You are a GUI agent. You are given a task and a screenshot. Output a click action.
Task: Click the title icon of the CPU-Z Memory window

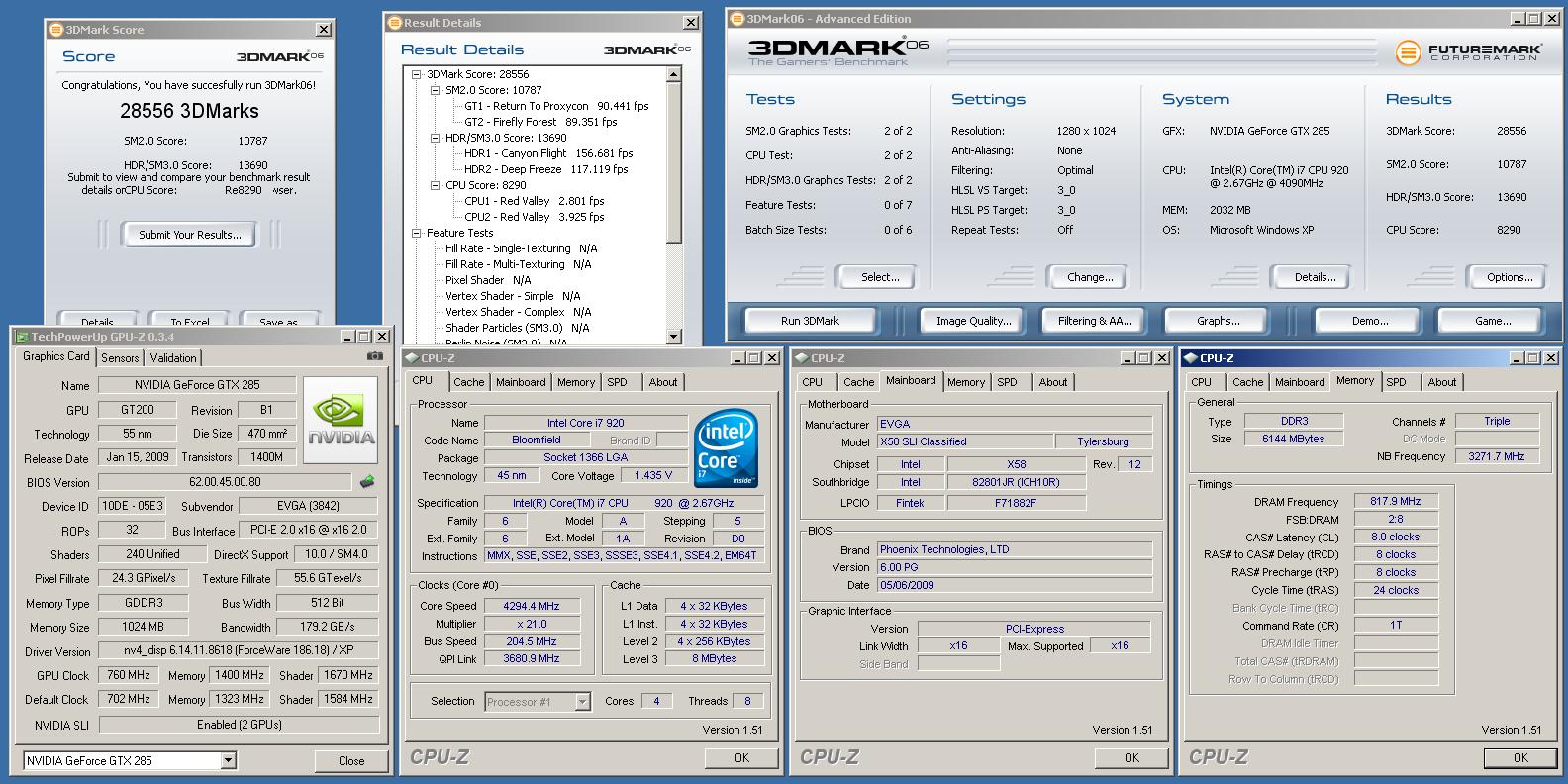1191,358
